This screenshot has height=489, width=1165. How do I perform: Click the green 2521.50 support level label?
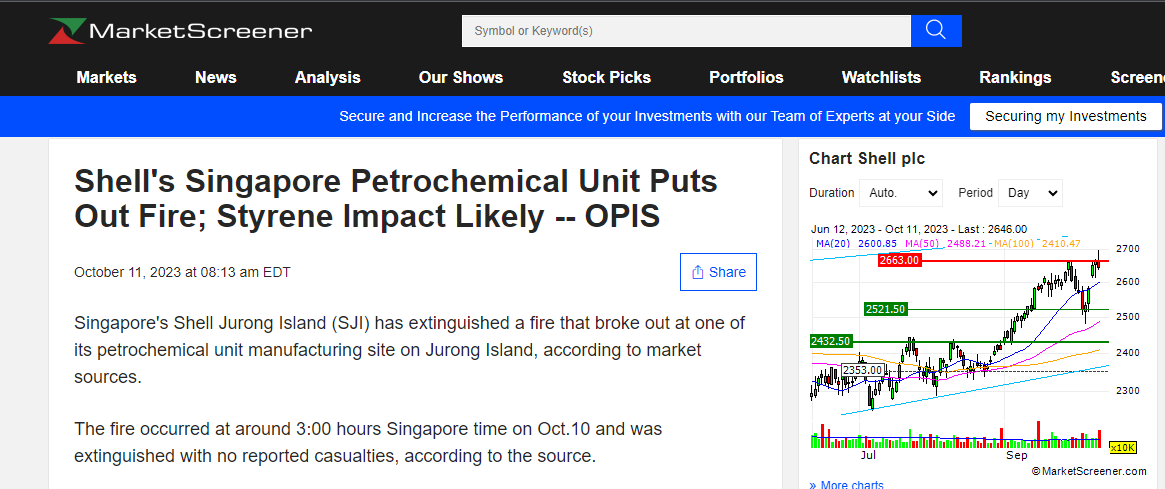click(885, 309)
